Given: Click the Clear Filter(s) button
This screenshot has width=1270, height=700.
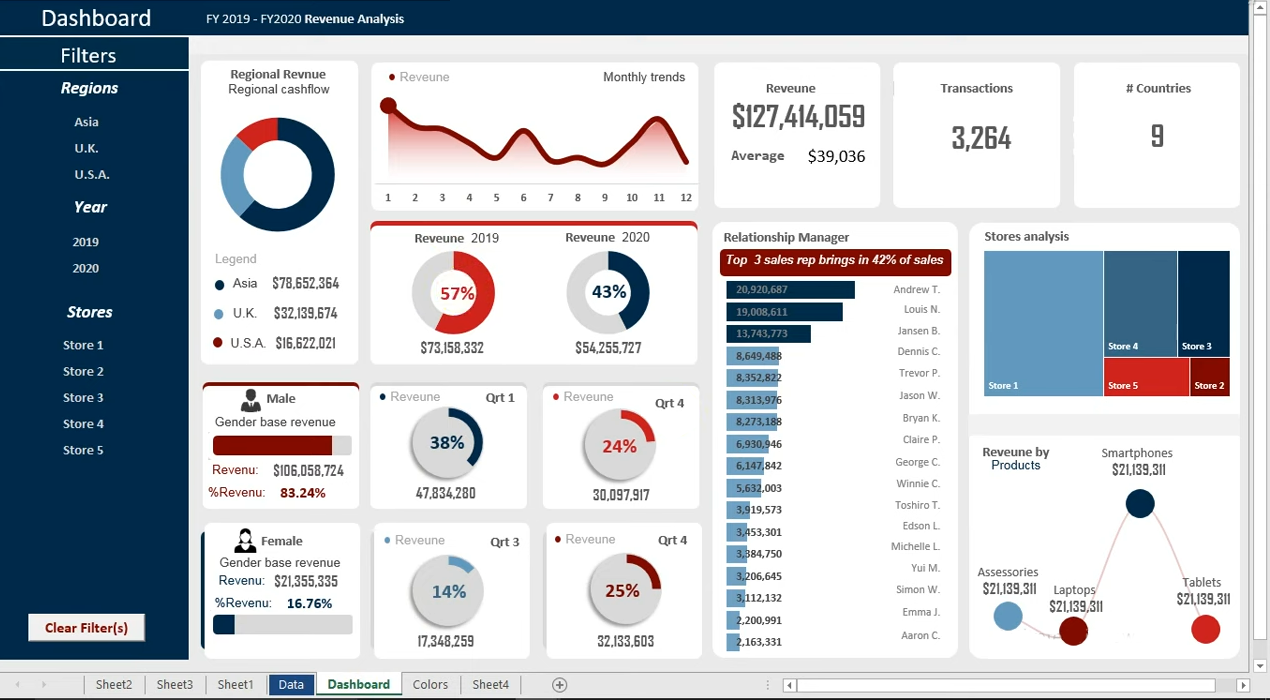Looking at the screenshot, I should [87, 628].
